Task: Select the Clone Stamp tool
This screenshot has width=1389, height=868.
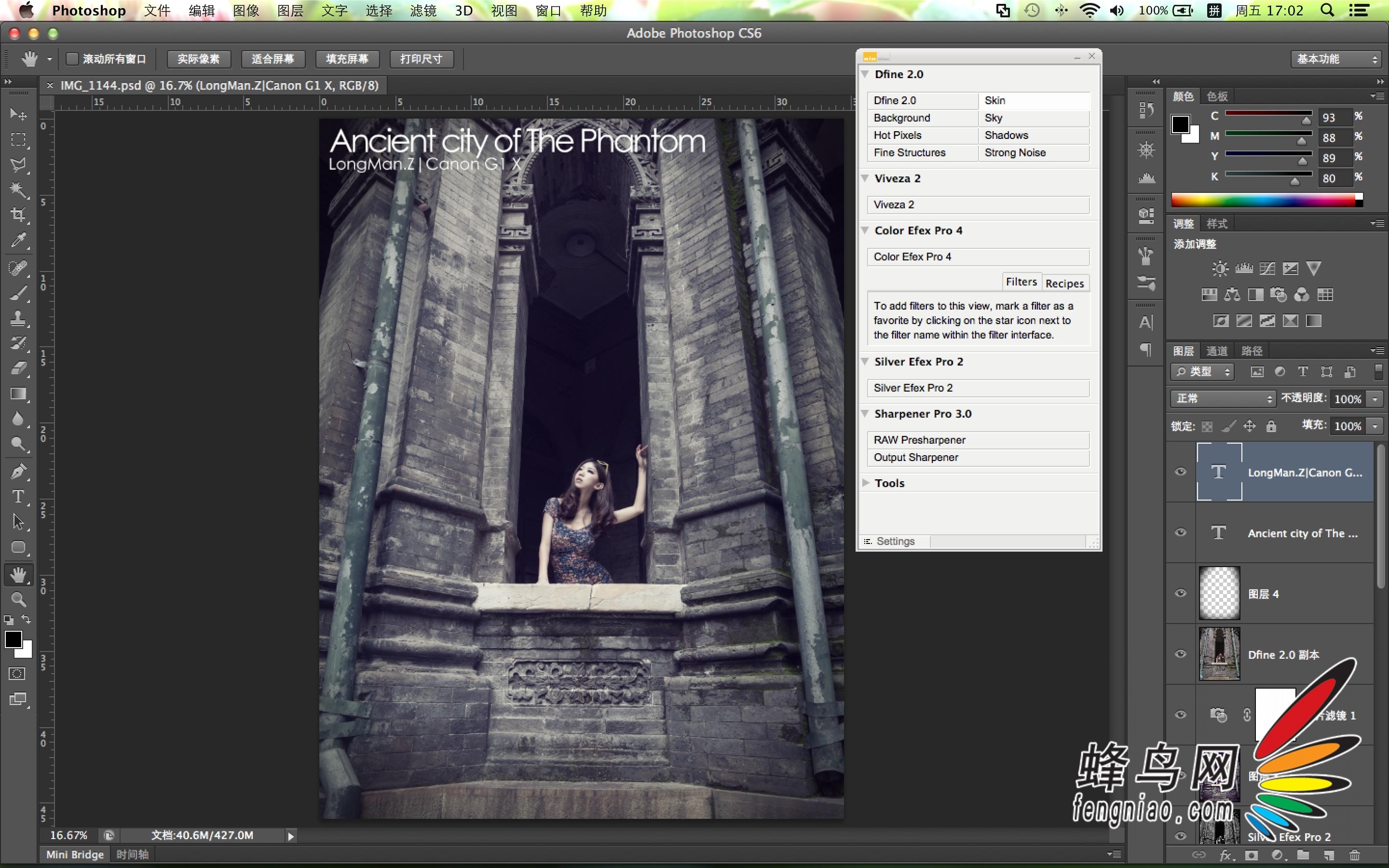Action: click(18, 318)
